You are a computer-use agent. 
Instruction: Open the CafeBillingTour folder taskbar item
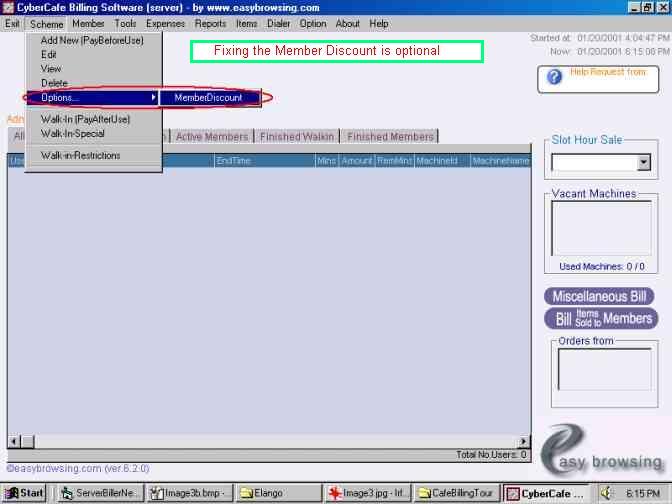coord(455,493)
